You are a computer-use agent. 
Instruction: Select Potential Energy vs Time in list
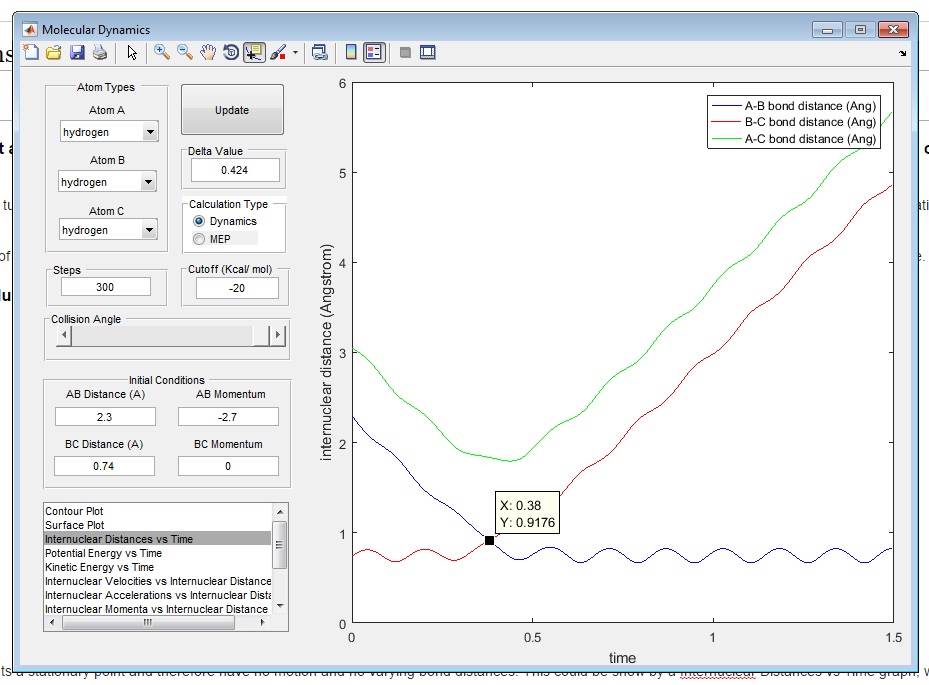tap(104, 553)
